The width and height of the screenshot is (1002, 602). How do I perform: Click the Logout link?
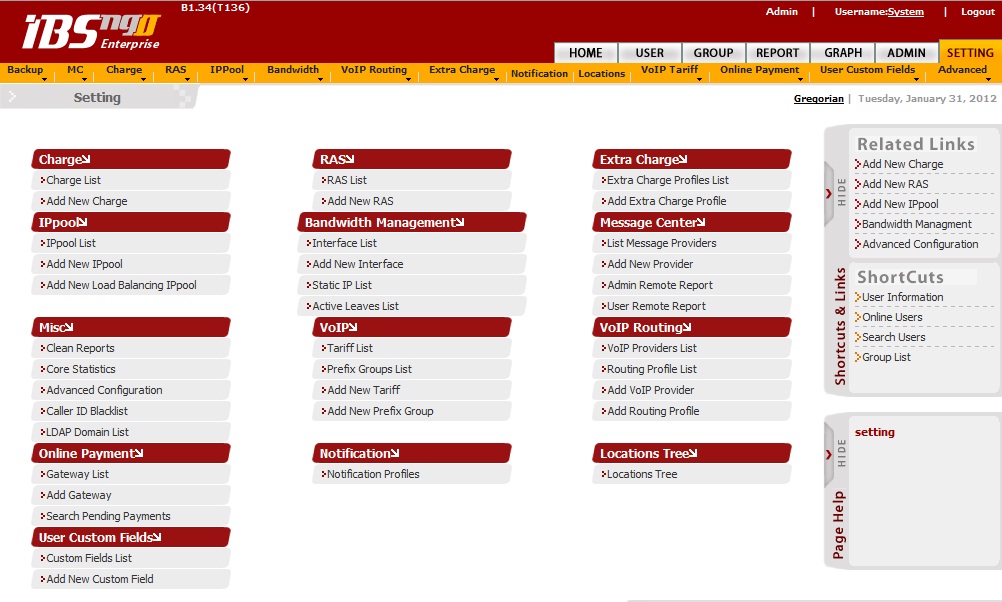click(977, 12)
